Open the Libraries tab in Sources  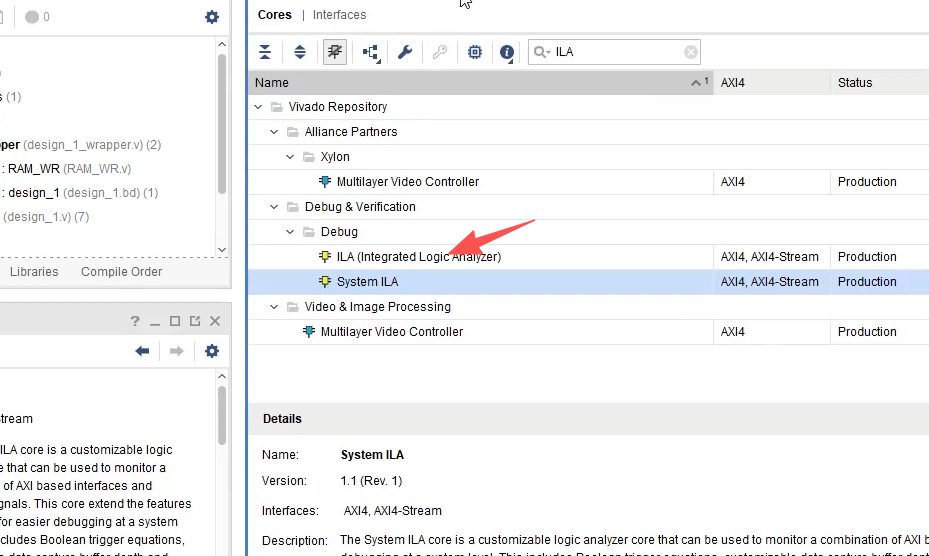(x=34, y=271)
